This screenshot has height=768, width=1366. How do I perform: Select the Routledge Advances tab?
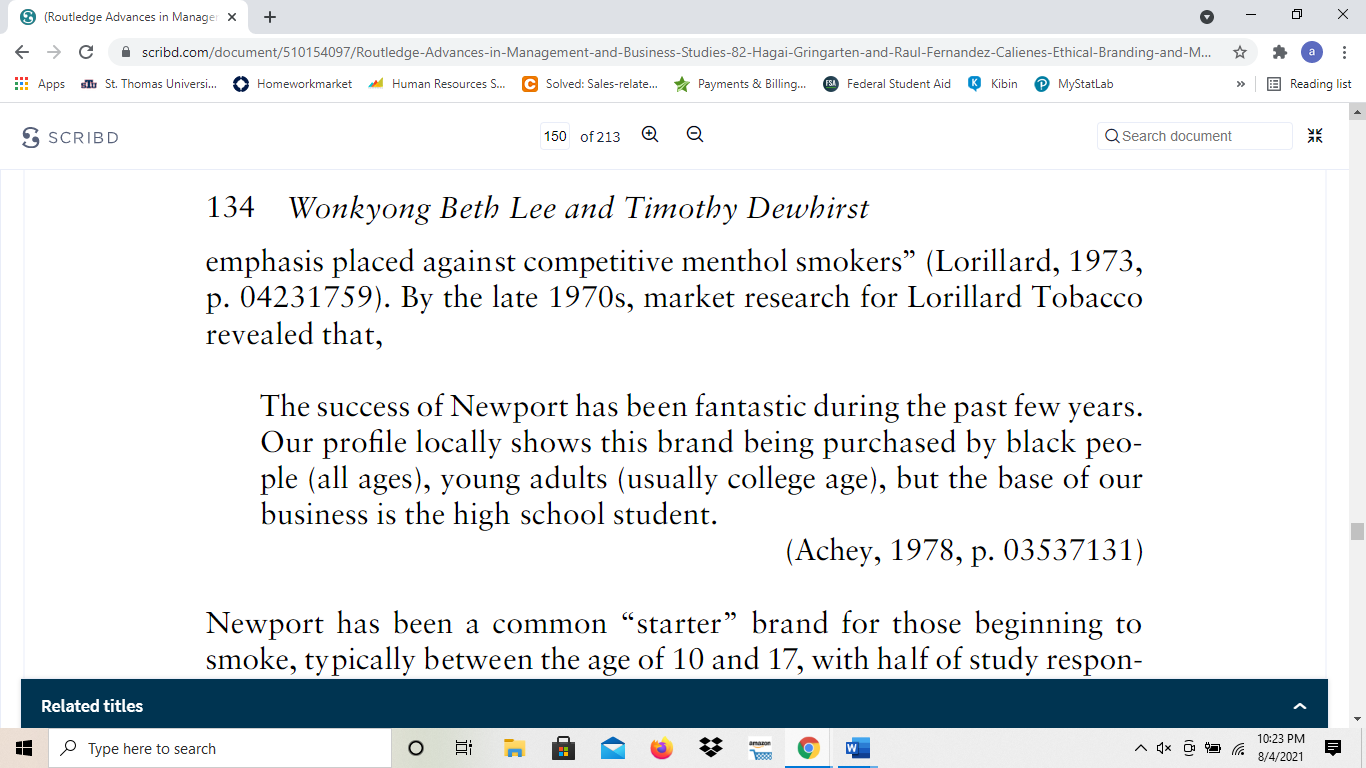128,17
